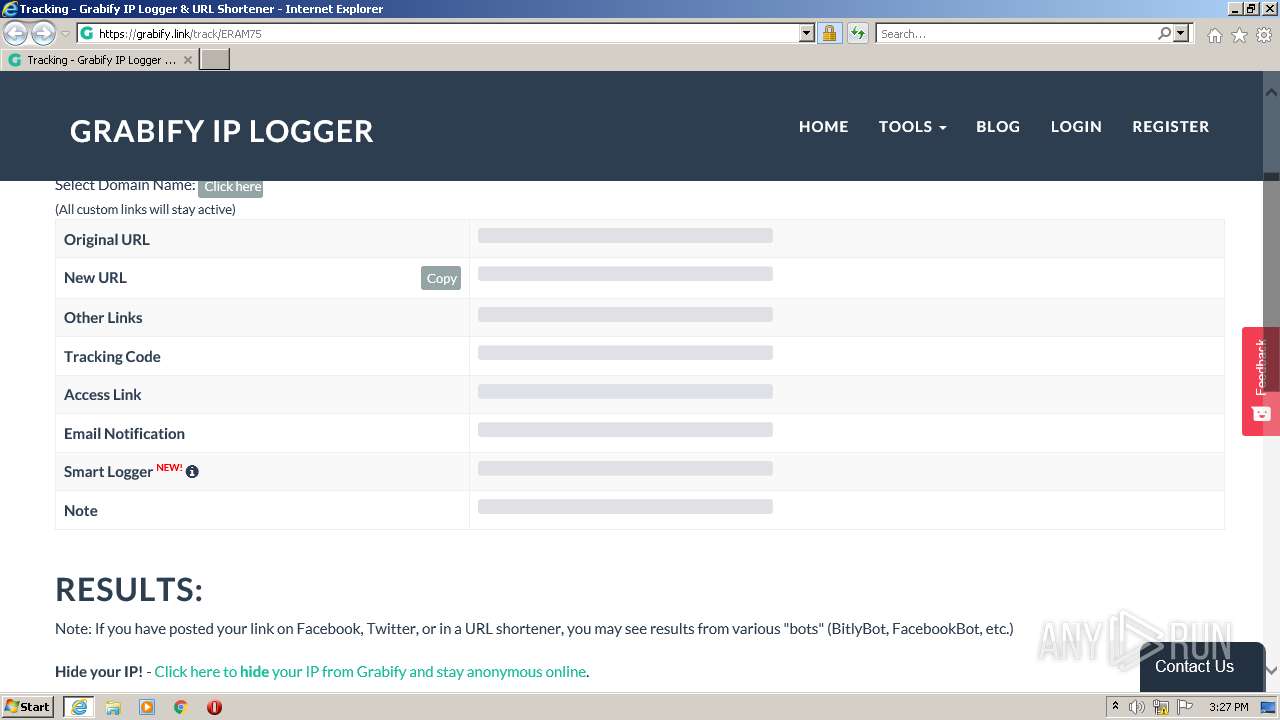Click the Smart Logger info icon
Viewport: 1280px width, 720px height.
coord(192,471)
